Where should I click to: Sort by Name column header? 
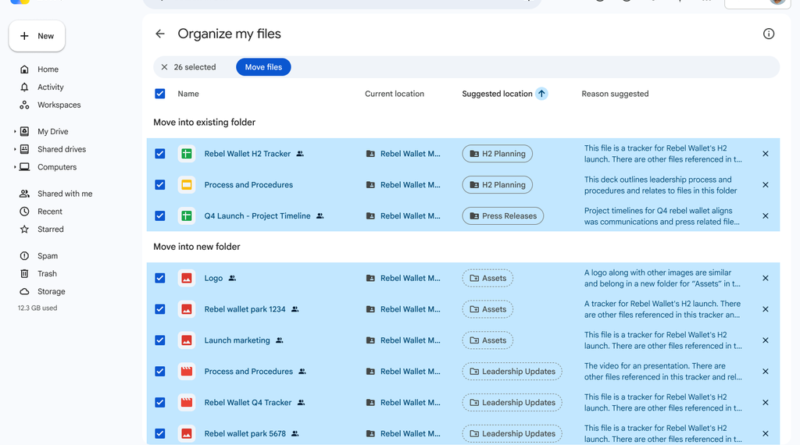188,94
